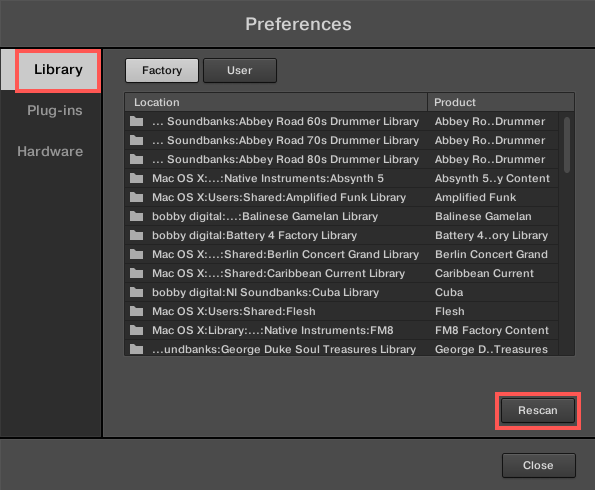
Task: Click product cell 'Amplified Funk'
Action: point(475,197)
